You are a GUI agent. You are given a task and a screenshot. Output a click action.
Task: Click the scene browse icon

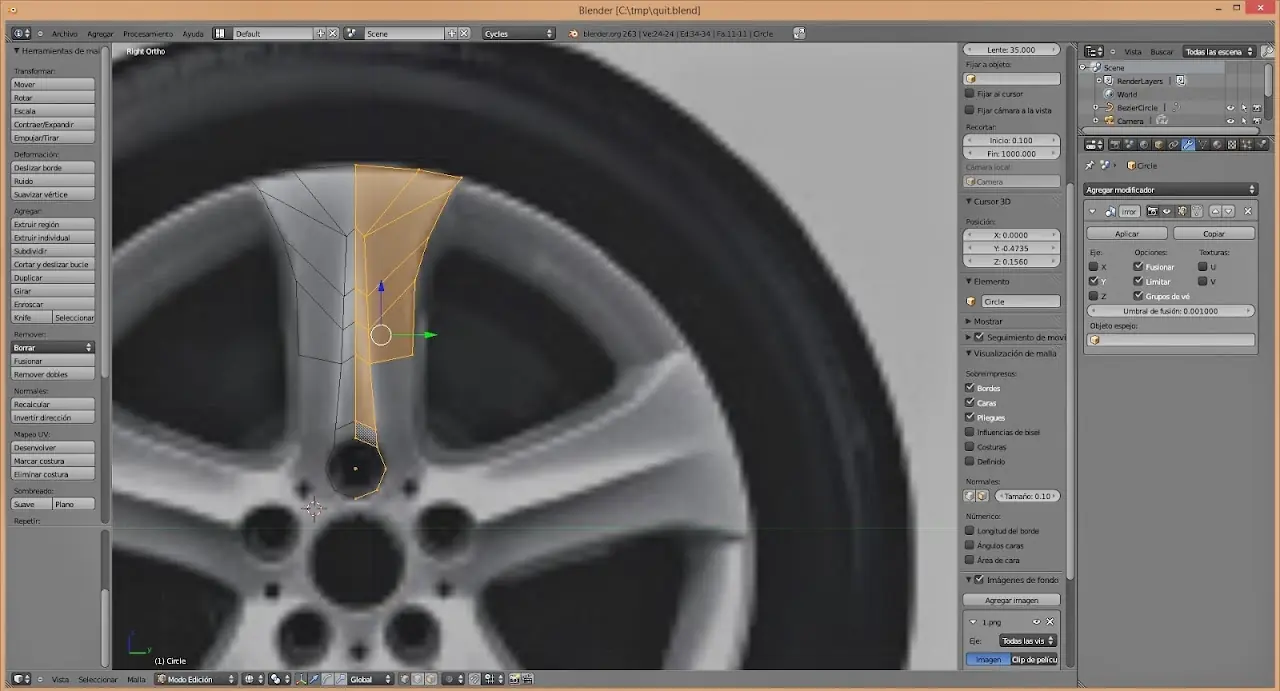click(353, 33)
